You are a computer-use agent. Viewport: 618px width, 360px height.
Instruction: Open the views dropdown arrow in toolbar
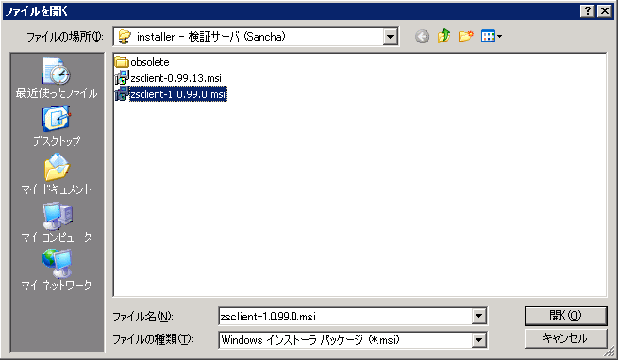coord(499,37)
